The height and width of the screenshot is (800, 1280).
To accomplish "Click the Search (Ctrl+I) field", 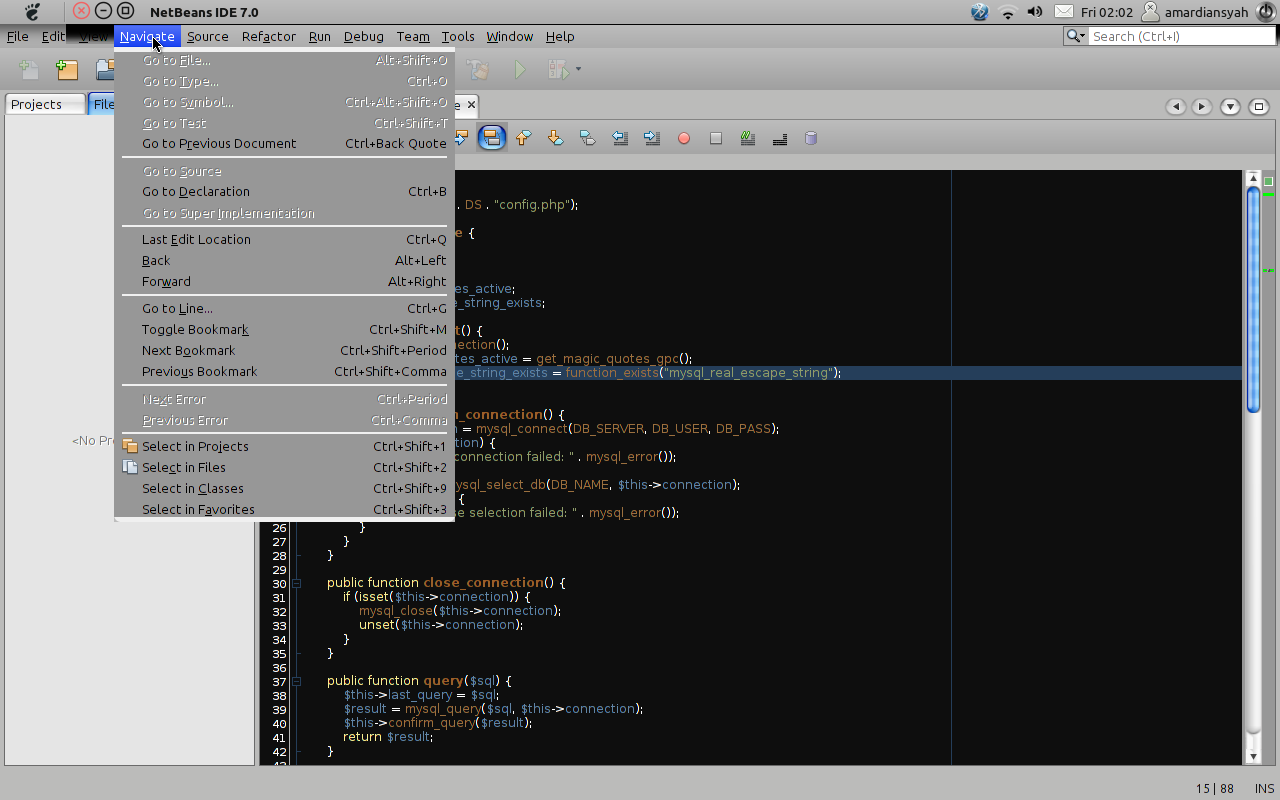I will click(1181, 36).
